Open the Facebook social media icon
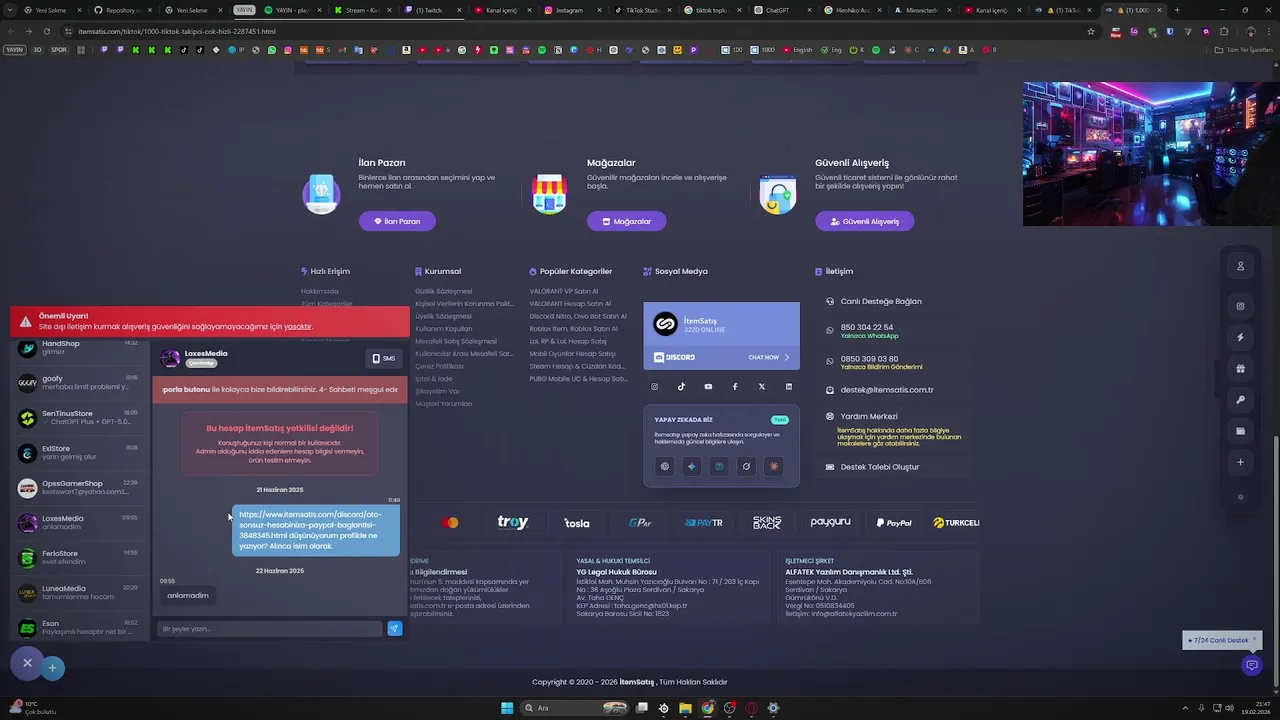This screenshot has height=720, width=1280. (x=735, y=386)
